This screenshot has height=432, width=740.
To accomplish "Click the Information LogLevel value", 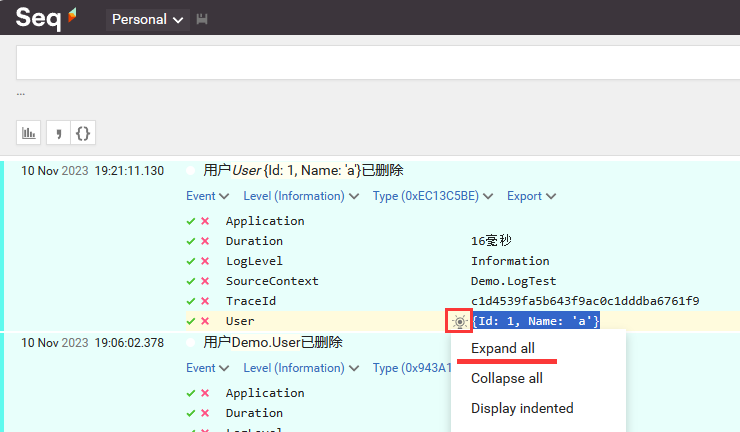I will pos(510,261).
